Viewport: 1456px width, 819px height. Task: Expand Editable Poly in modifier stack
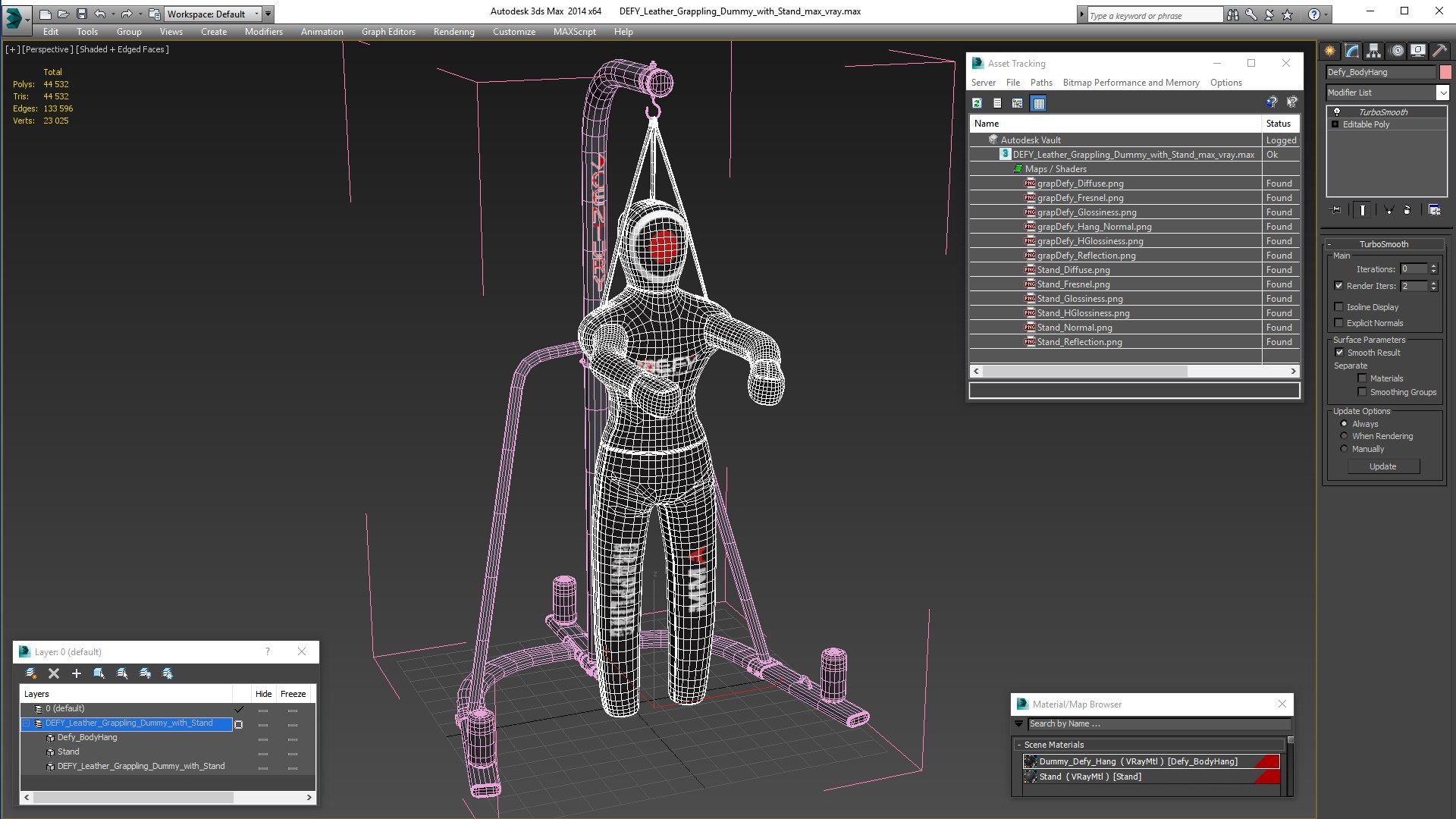click(x=1335, y=124)
